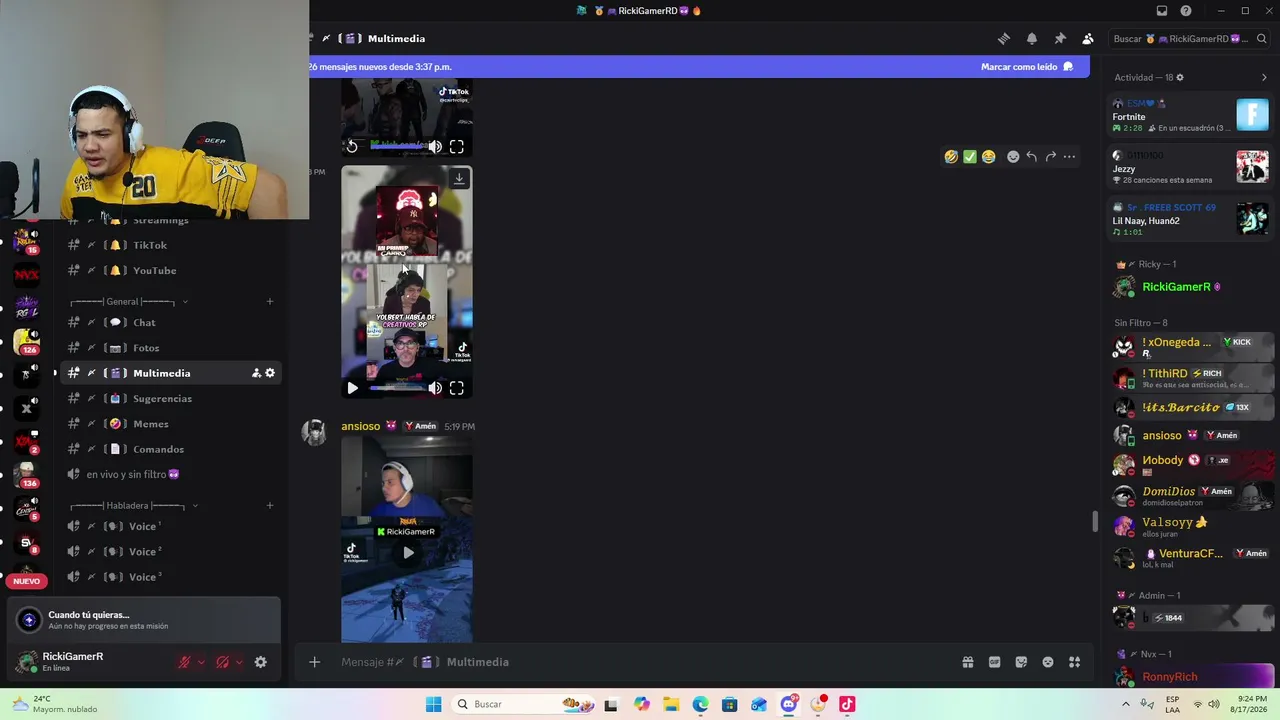Screen dimensions: 1280x720
Task: Fullscreen the top TikTok video
Action: click(x=457, y=147)
